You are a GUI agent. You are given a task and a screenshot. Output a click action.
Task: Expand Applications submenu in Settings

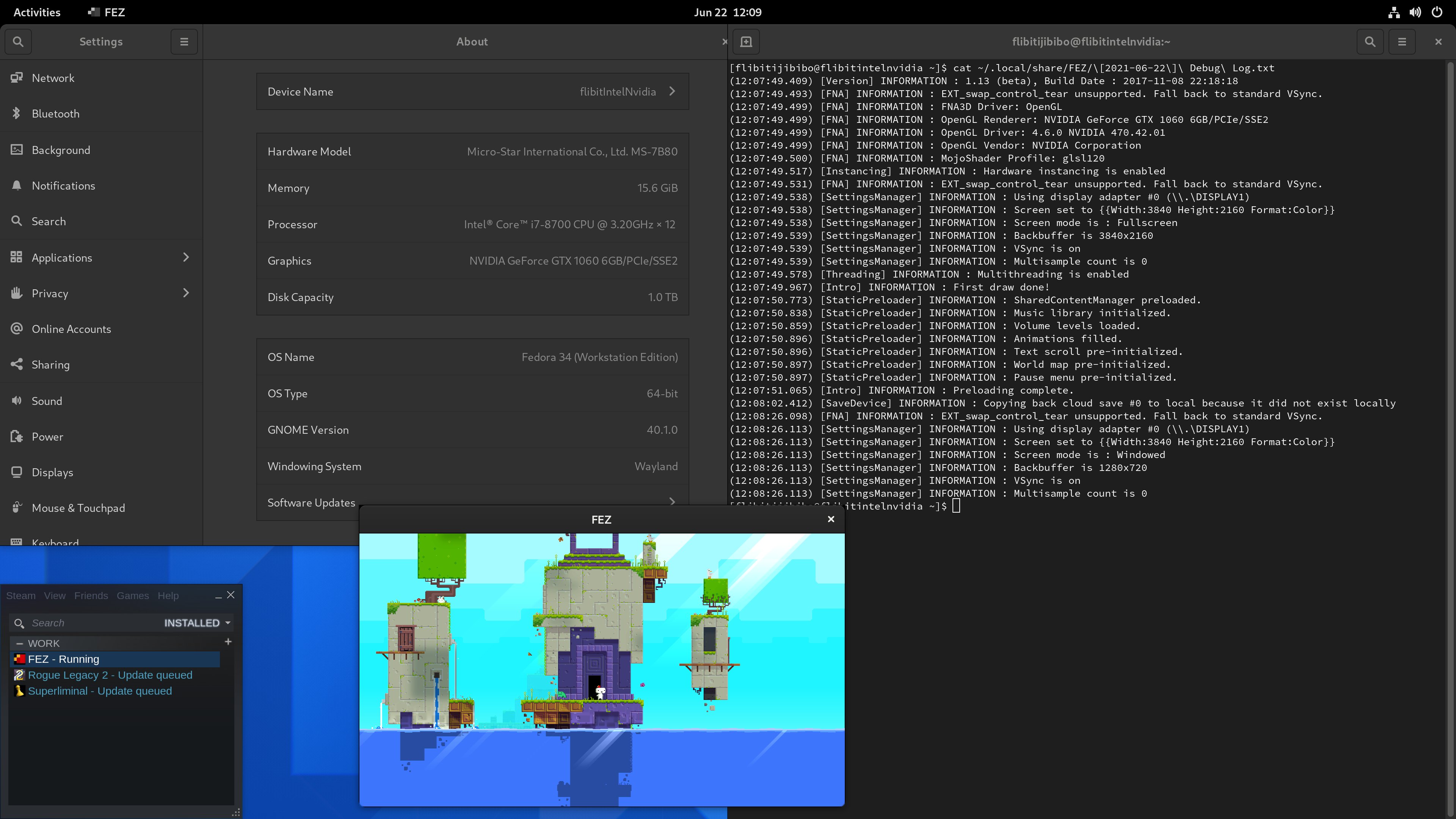pos(101,257)
